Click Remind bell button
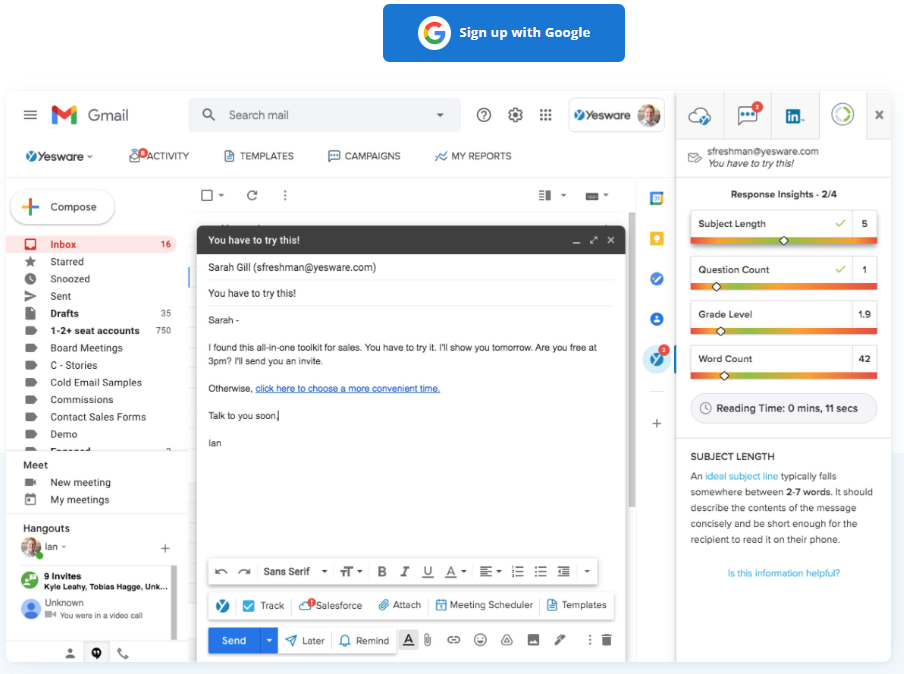The height and width of the screenshot is (674, 904). [x=364, y=641]
